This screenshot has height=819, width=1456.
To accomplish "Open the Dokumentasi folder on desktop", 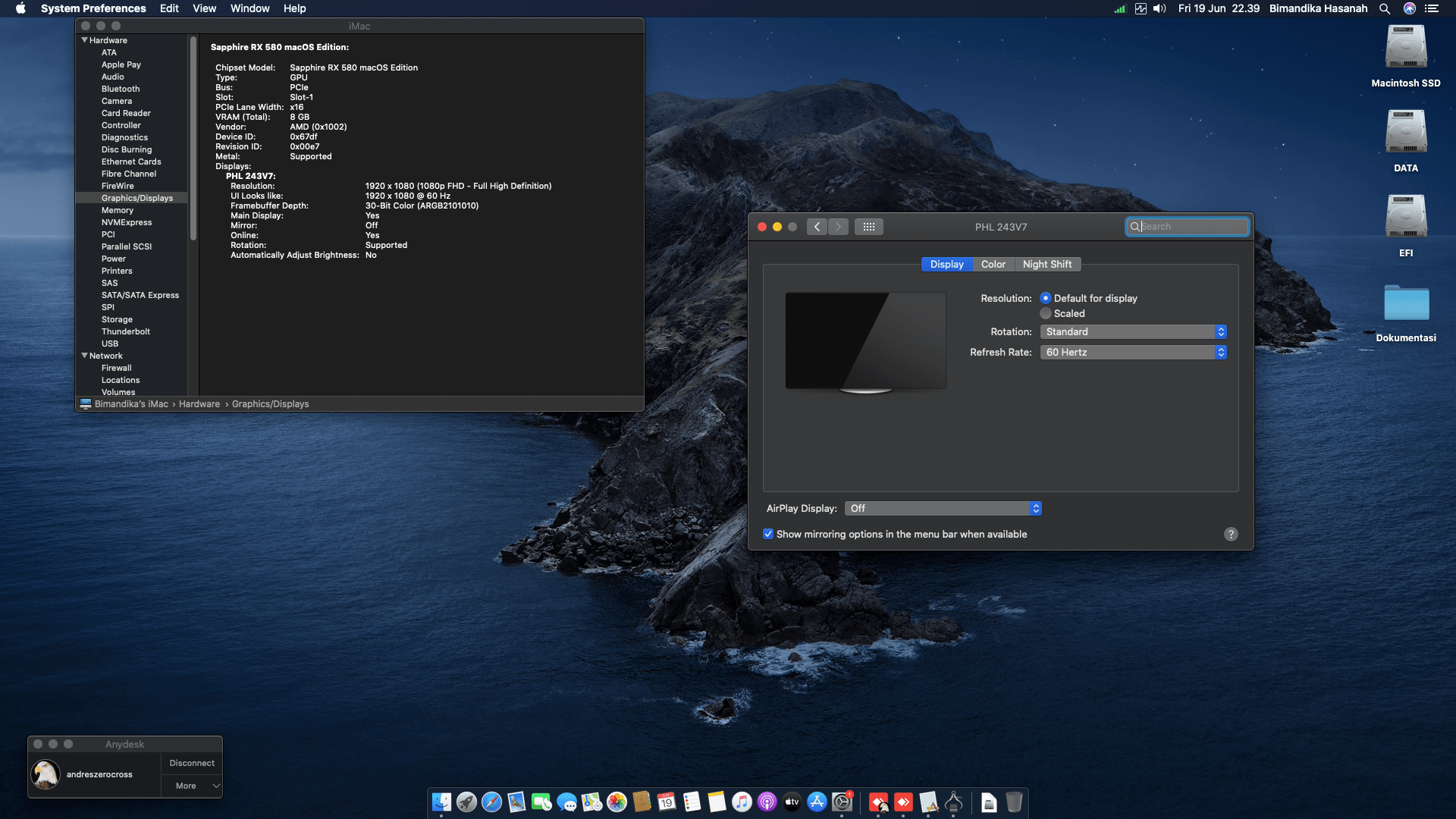I will click(x=1405, y=303).
